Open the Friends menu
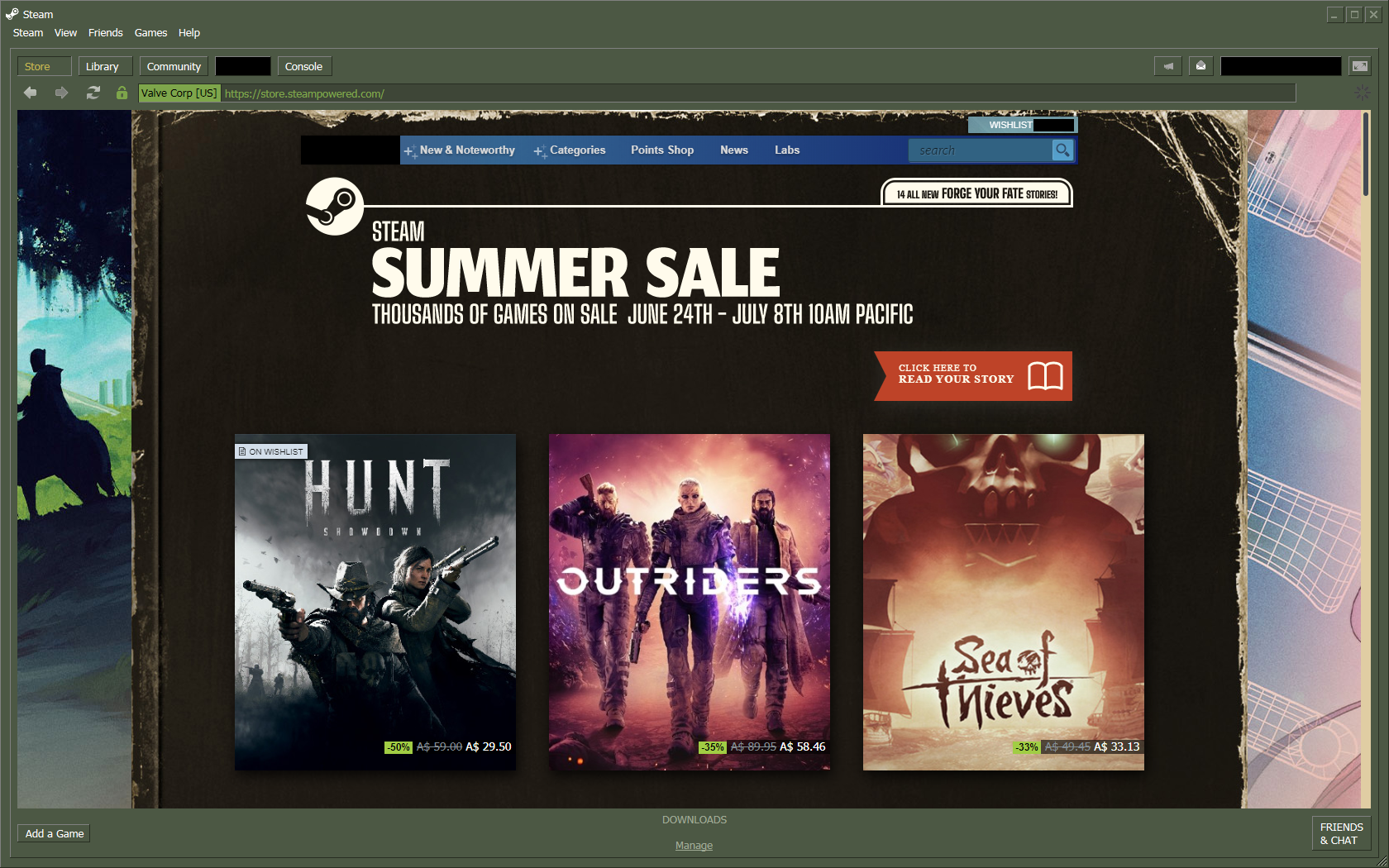 pyautogui.click(x=105, y=33)
